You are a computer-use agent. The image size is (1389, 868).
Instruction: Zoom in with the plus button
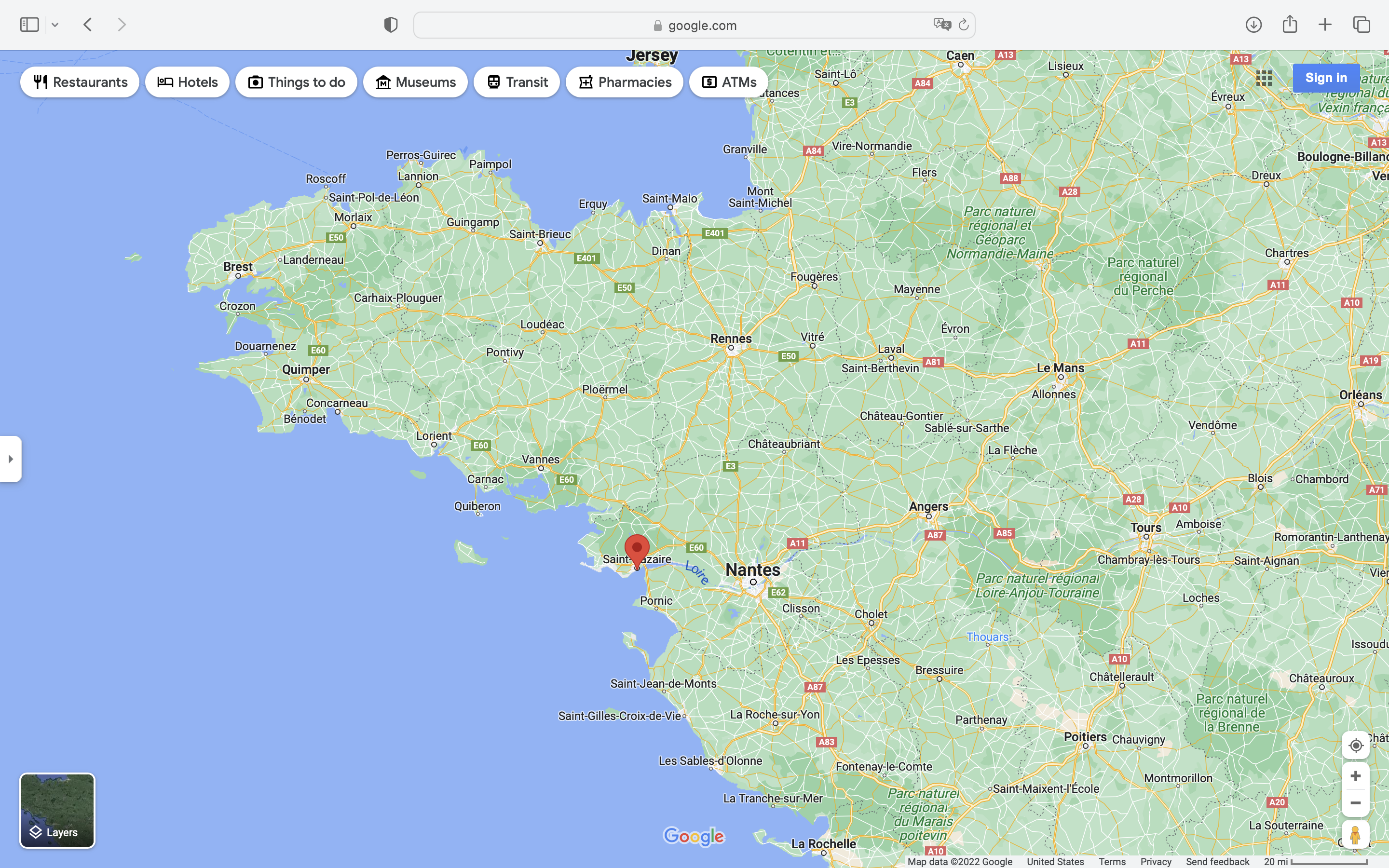1355,776
